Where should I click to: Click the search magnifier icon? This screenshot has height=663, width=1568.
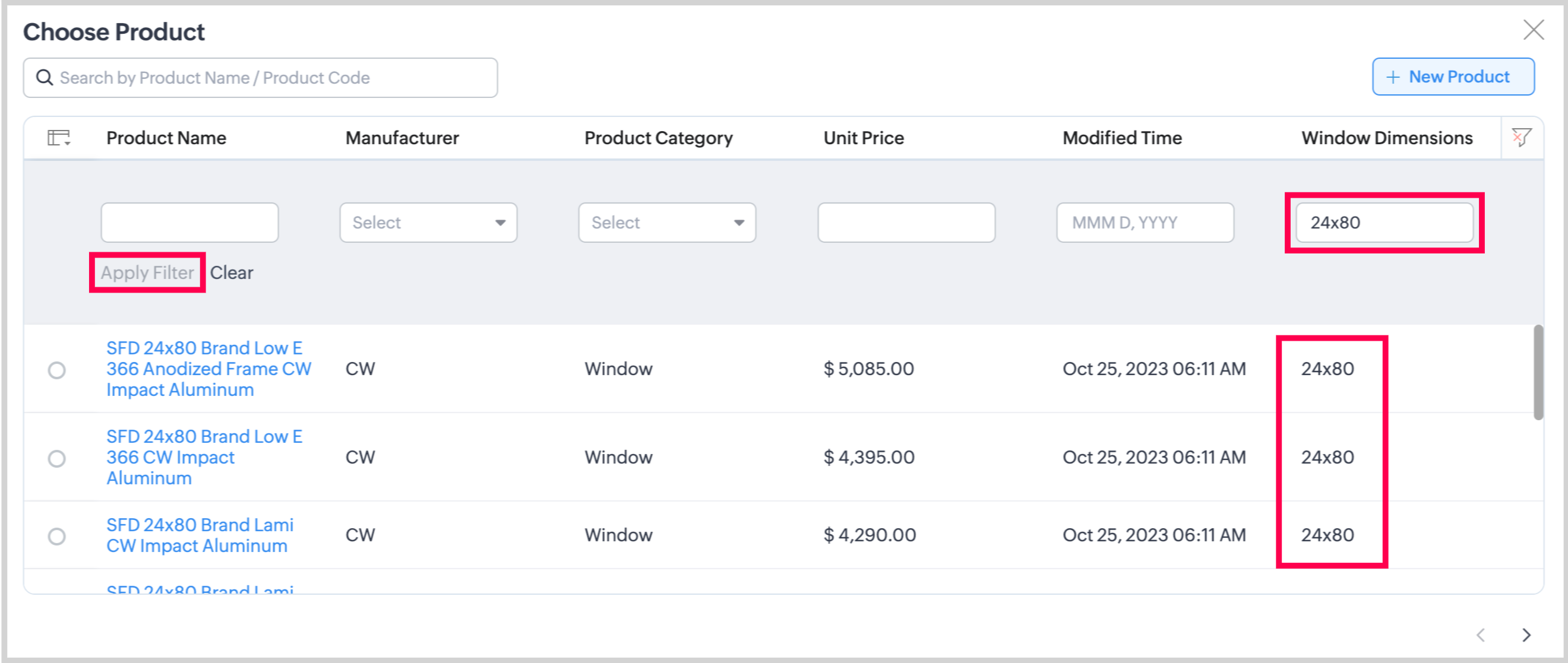click(x=45, y=78)
